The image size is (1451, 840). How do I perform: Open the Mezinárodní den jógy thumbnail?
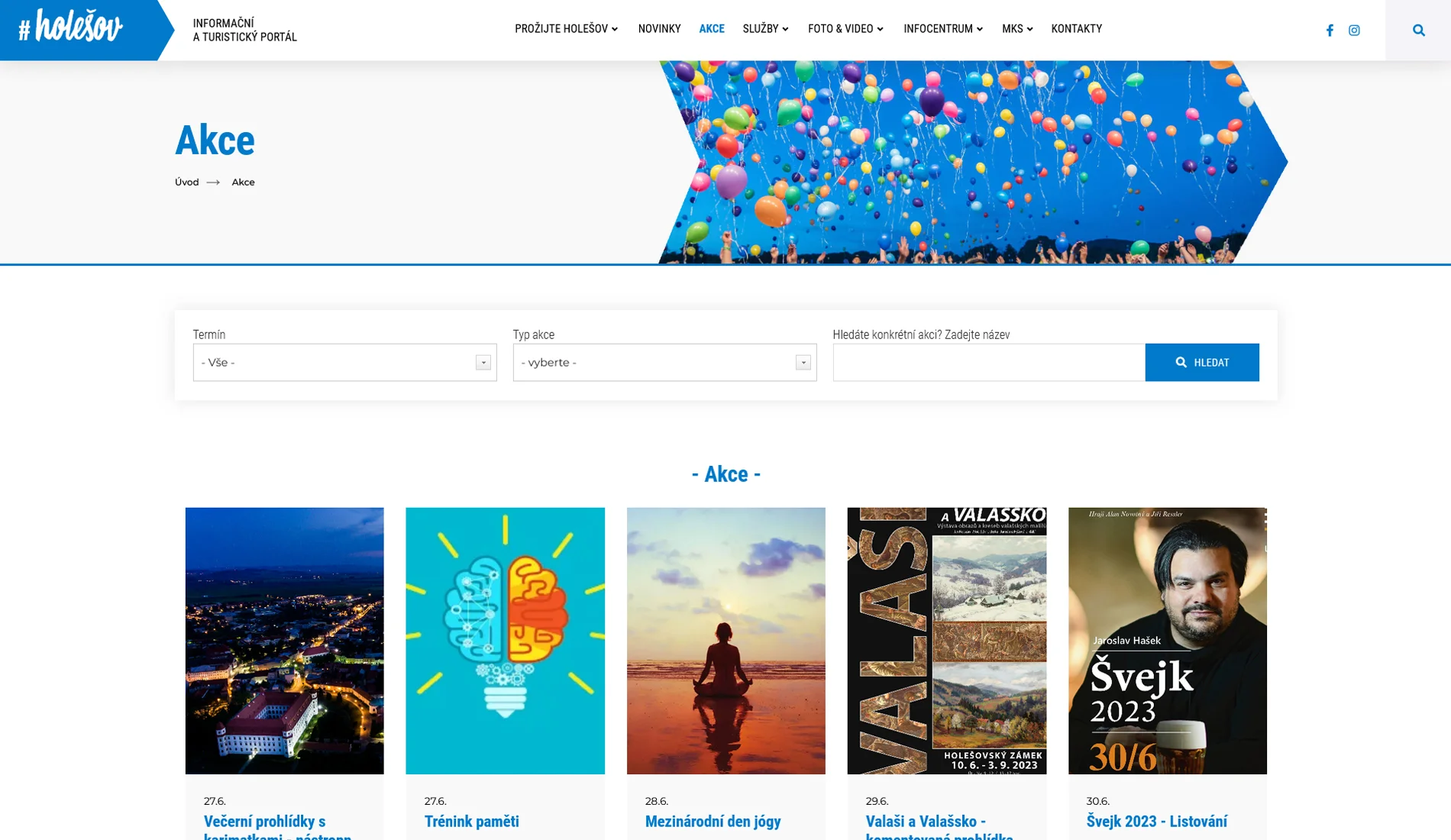tap(725, 641)
